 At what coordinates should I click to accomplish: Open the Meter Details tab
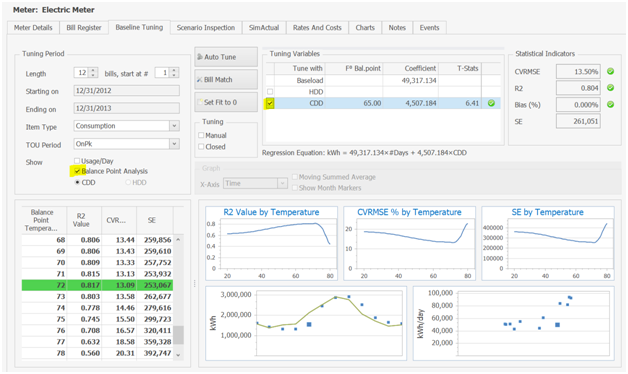point(33,28)
